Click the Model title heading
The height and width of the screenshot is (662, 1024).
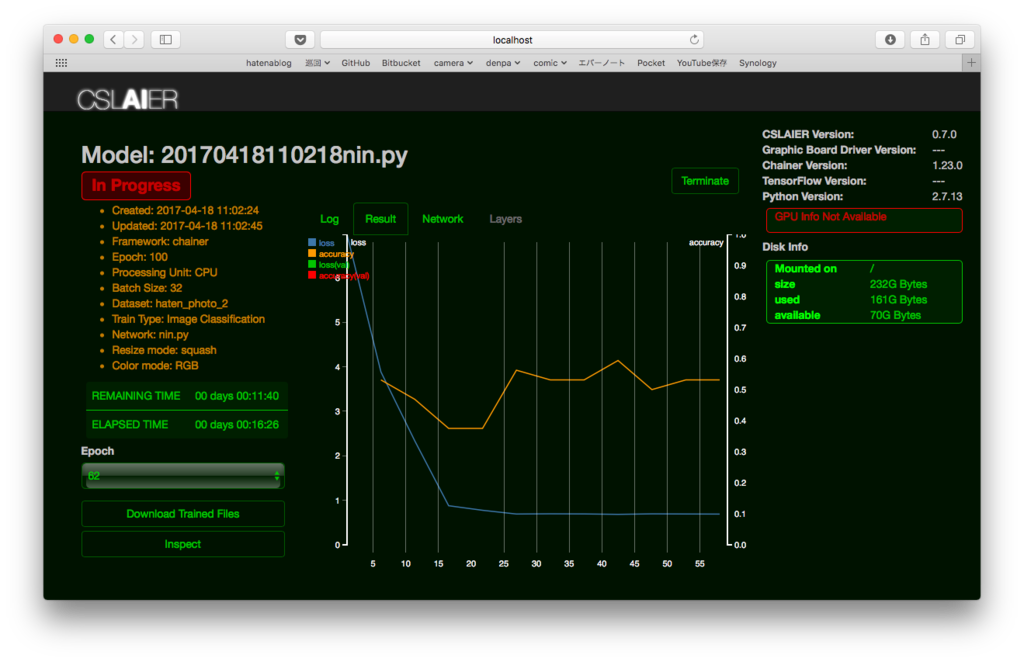[244, 155]
